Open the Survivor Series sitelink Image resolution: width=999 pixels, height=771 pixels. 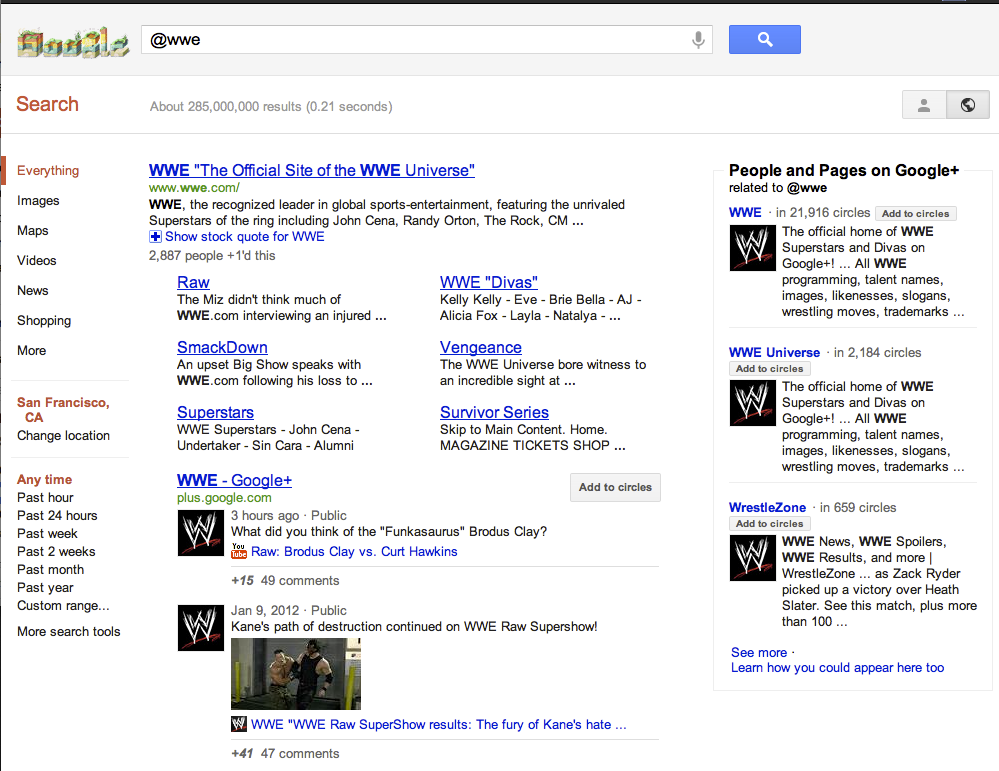[494, 412]
